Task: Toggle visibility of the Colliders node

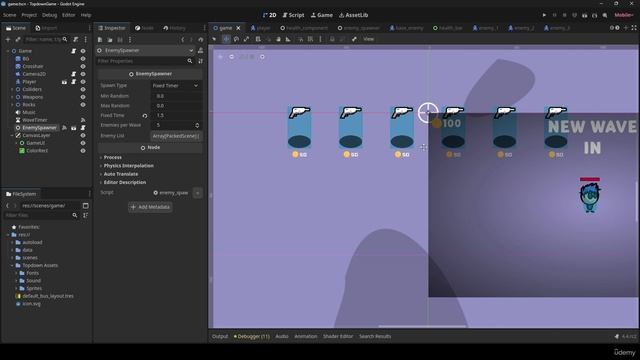Action: pyautogui.click(x=83, y=89)
